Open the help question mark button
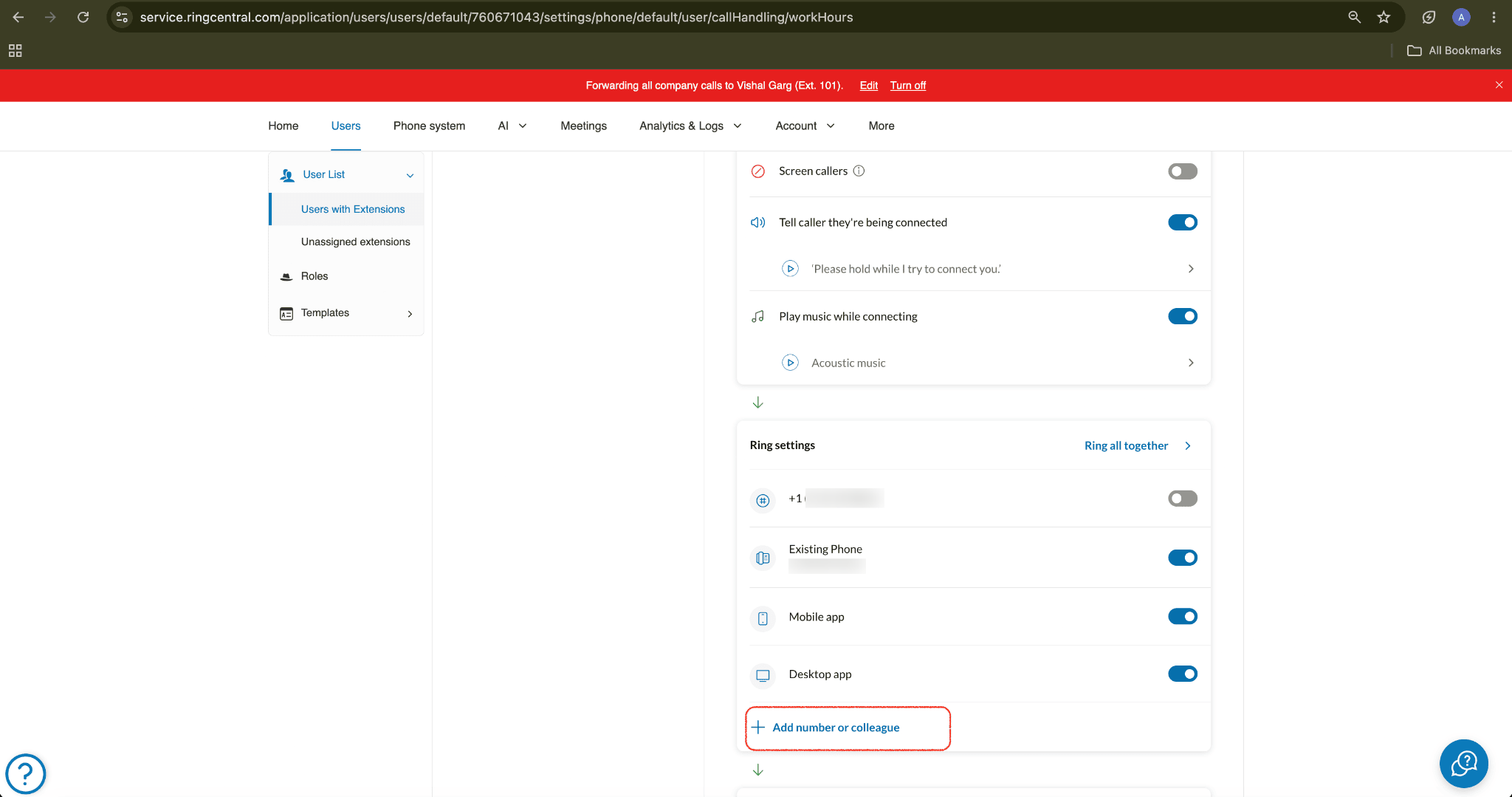 [26, 773]
